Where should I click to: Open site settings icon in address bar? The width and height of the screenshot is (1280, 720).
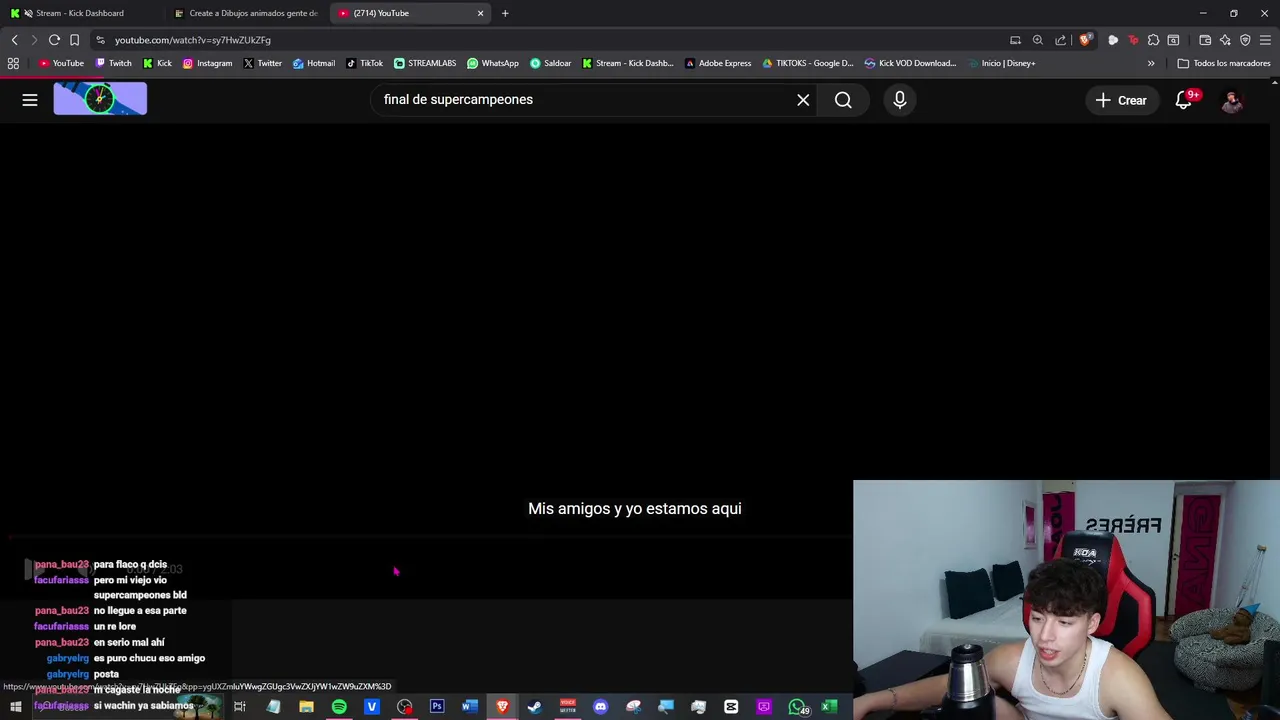pos(100,40)
